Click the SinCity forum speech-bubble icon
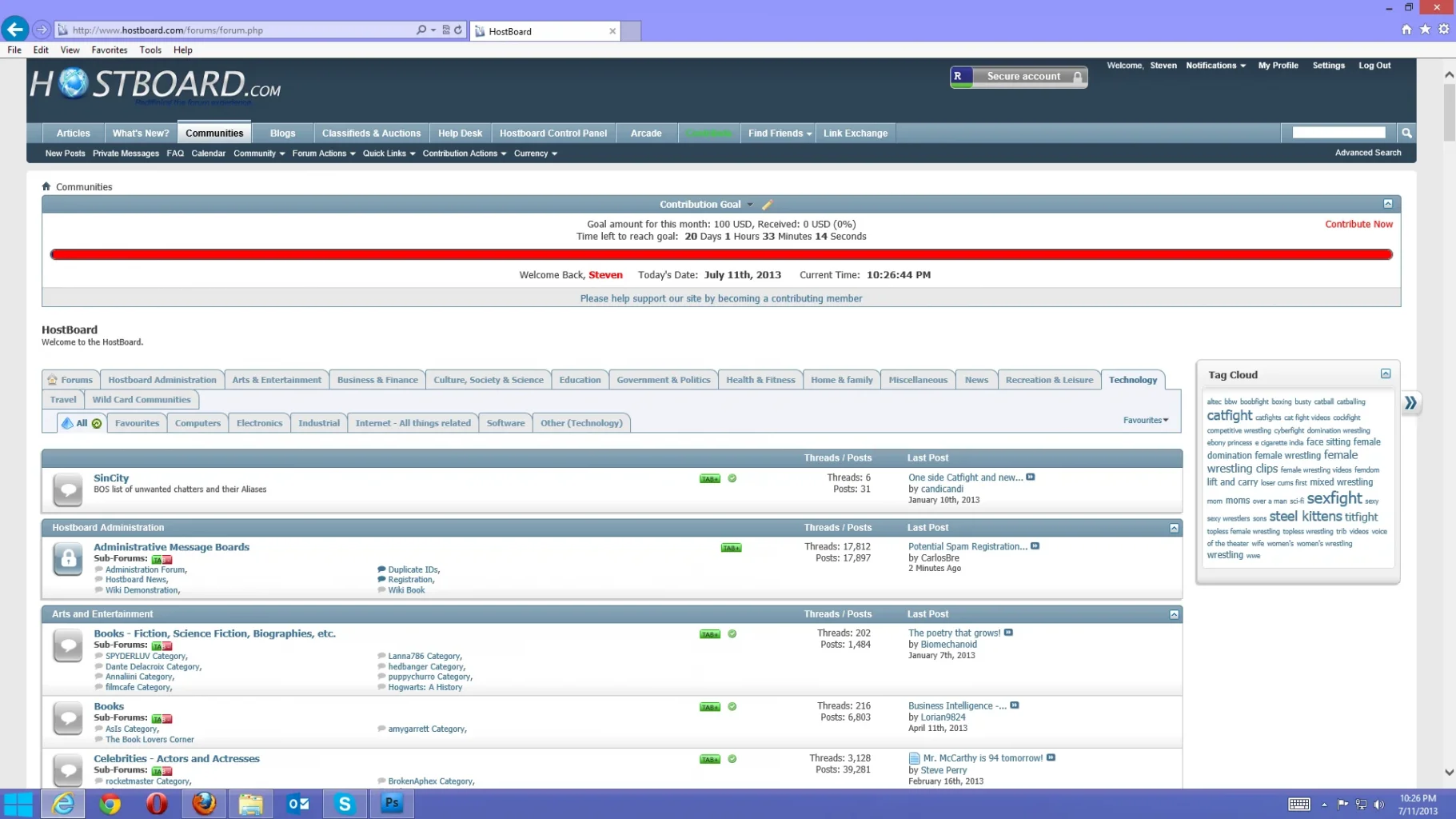The image size is (1456, 819). click(68, 489)
